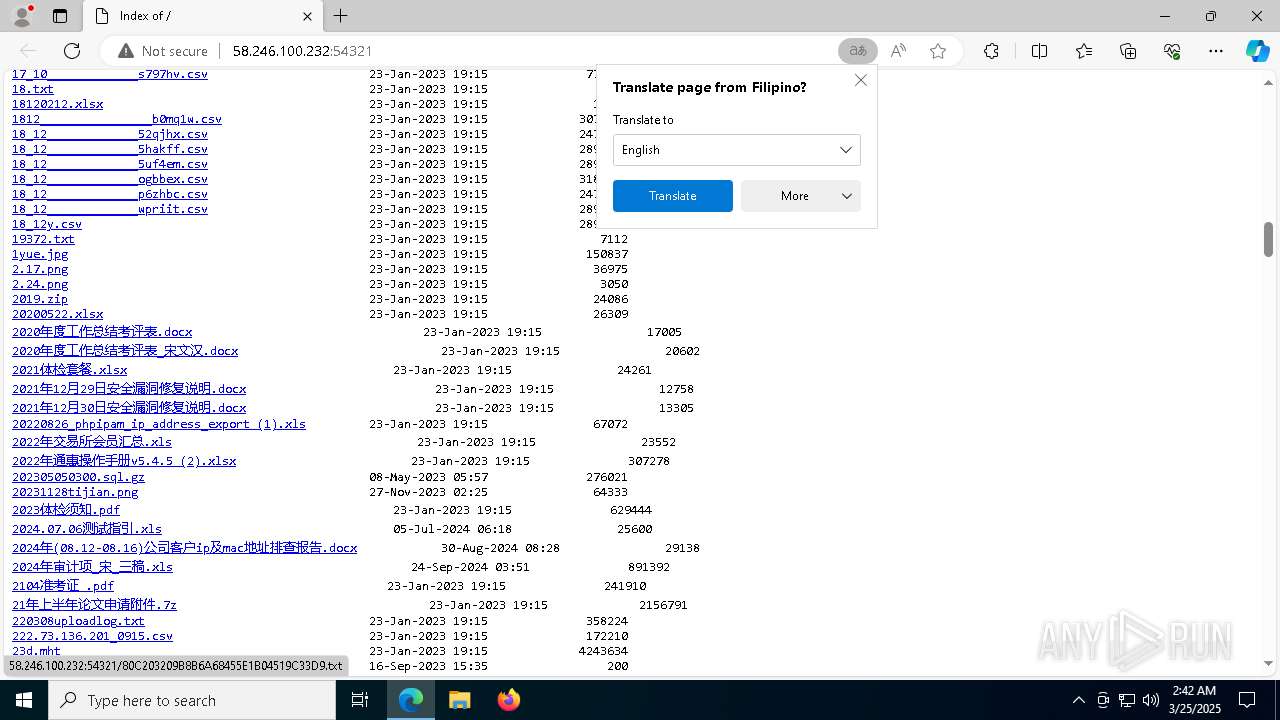This screenshot has width=1280, height=720.
Task: Add page to favorites star icon
Action: [938, 51]
